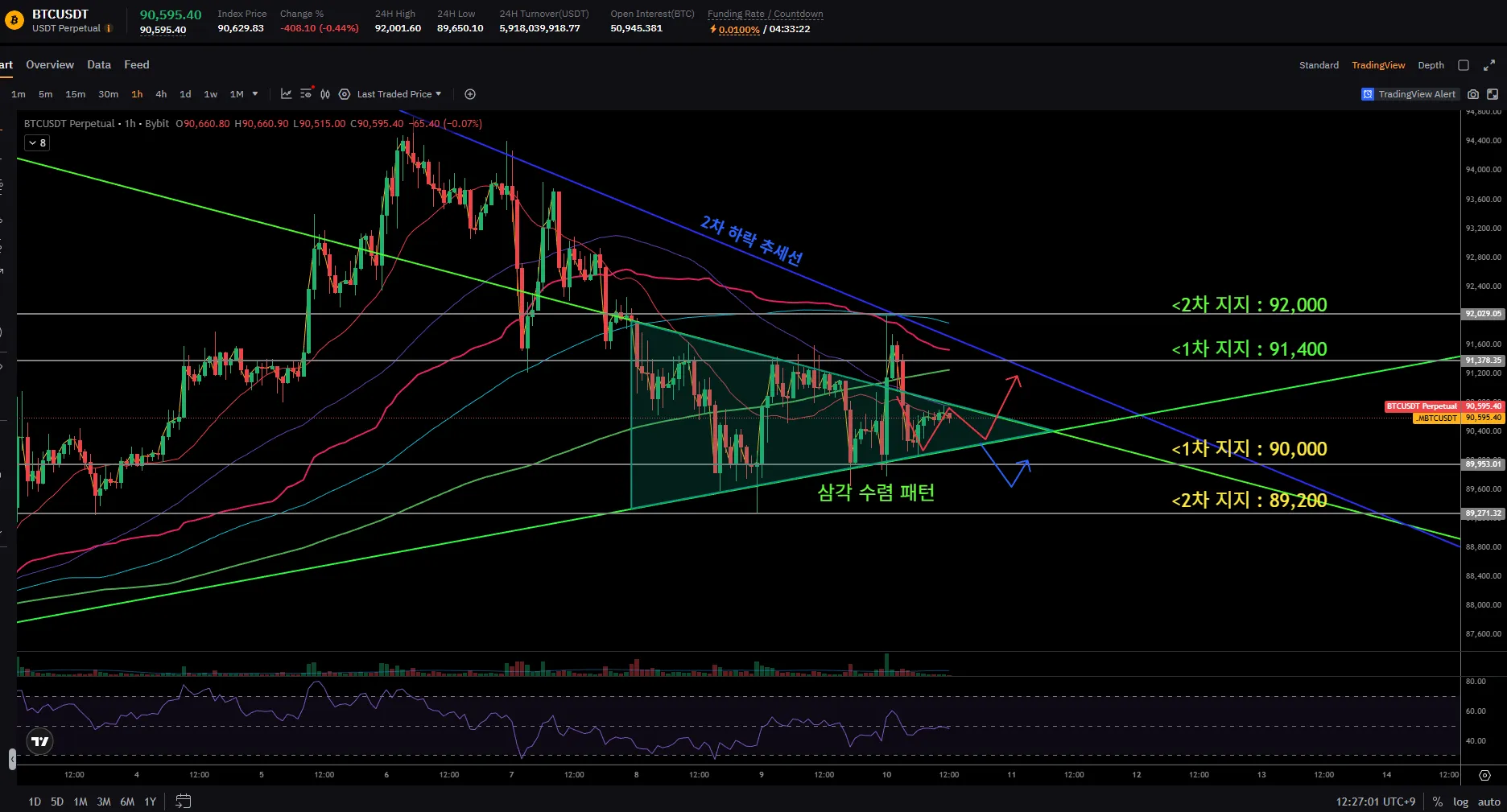This screenshot has height=812, width=1507.
Task: Toggle auto scale on price axis
Action: click(x=1488, y=802)
